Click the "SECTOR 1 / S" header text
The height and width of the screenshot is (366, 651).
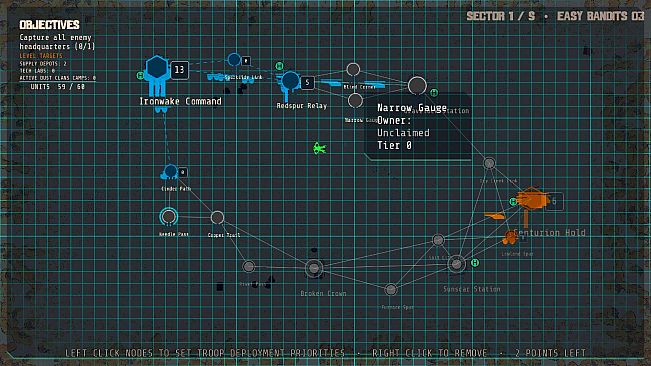pyautogui.click(x=501, y=16)
